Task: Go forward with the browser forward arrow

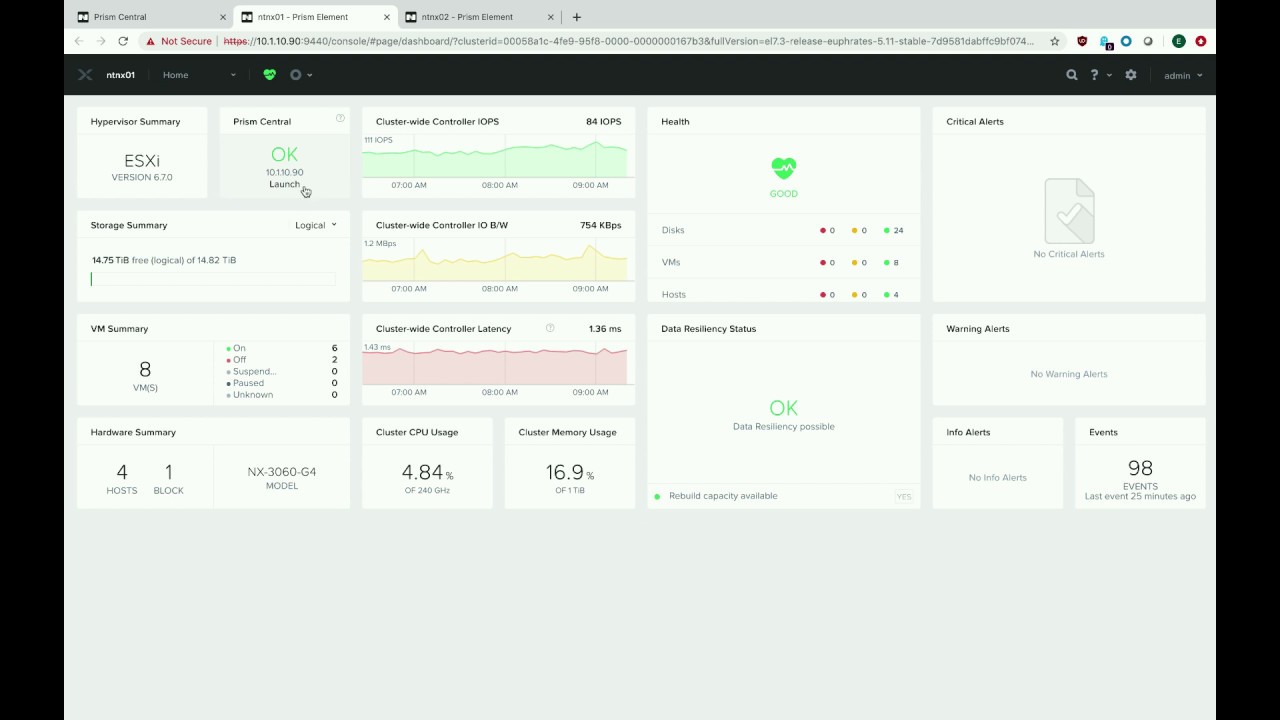Action: coord(101,41)
